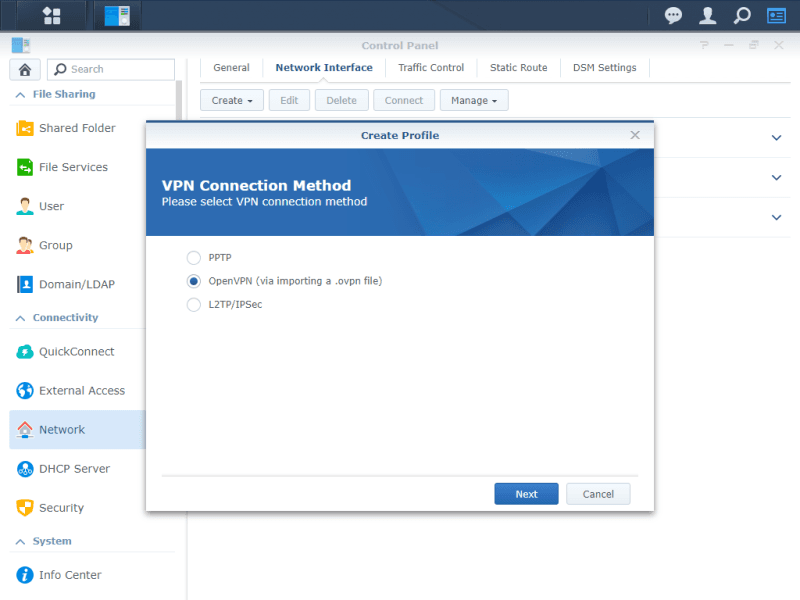Viewport: 800px width, 600px height.
Task: Click the Cancel button
Action: click(598, 494)
